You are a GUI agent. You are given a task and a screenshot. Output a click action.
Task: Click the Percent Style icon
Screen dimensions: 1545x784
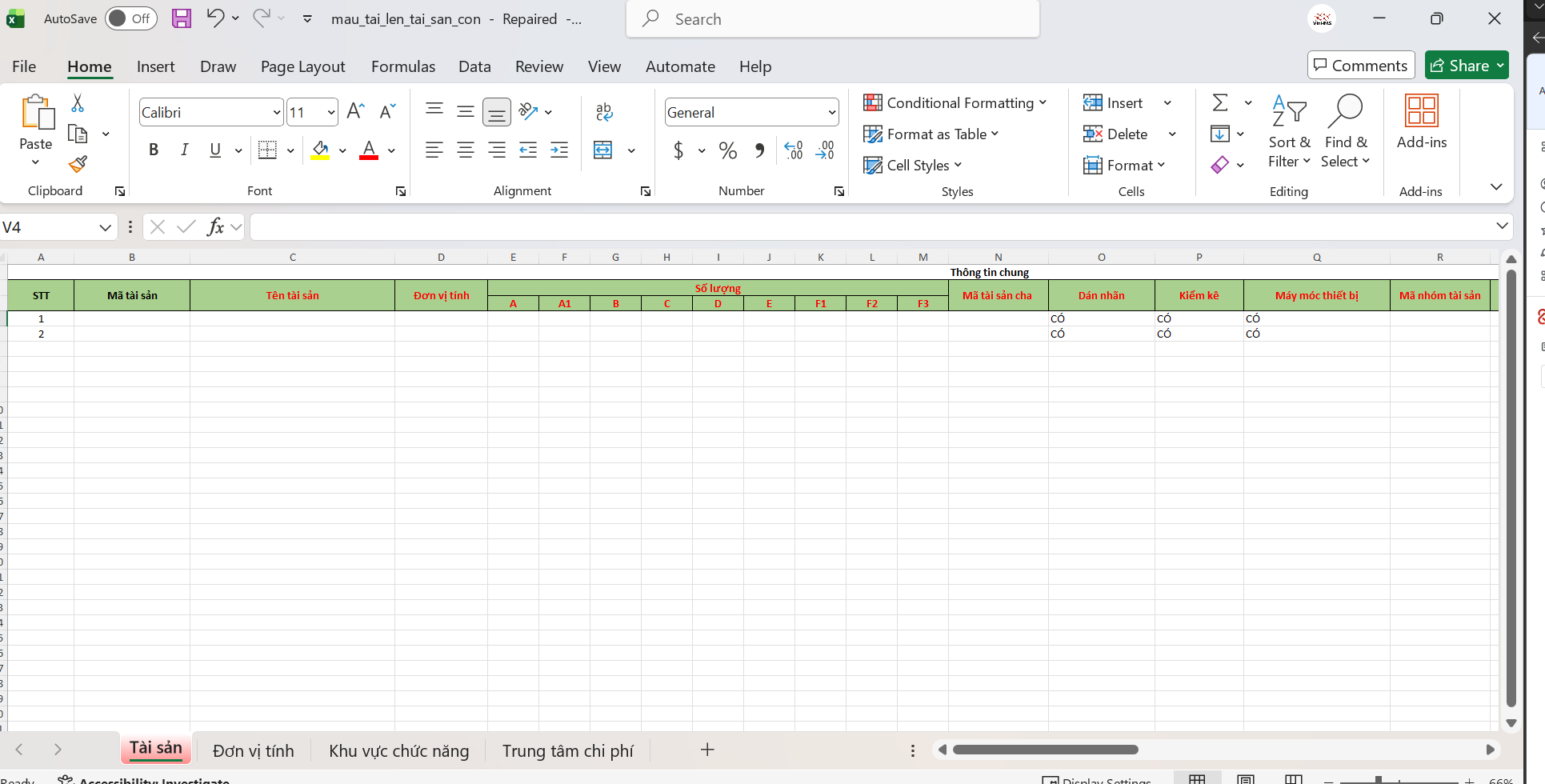point(727,150)
